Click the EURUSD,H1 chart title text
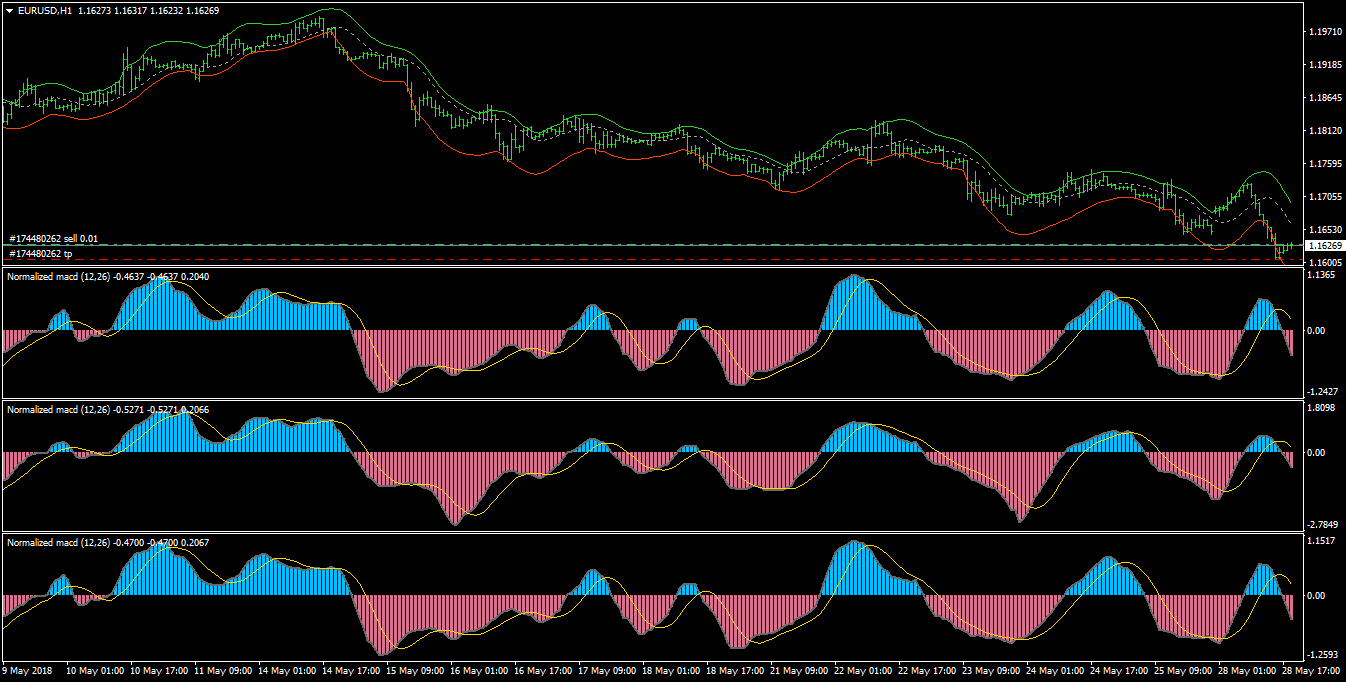Viewport: 1346px width, 682px height. pyautogui.click(x=45, y=10)
